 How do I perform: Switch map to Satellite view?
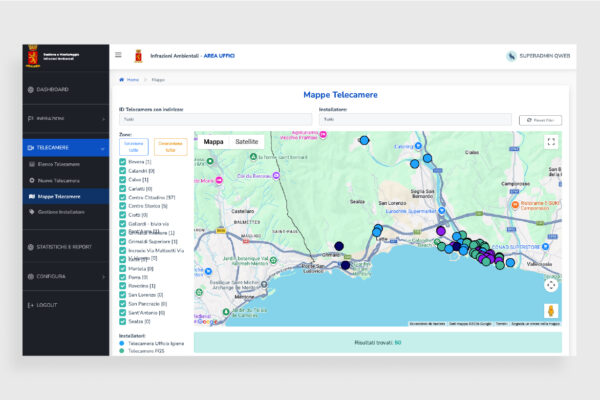[246, 142]
